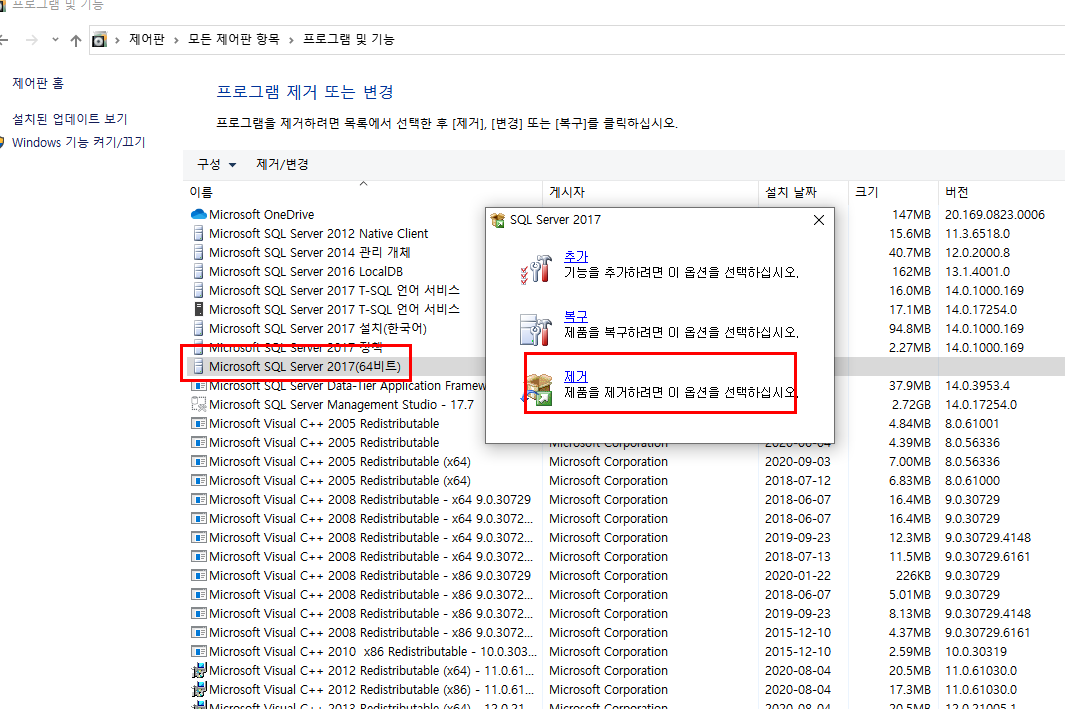Screen dimensions: 1065x709
Task: Click the Add (추가) tools icon in dialog
Action: 536,268
